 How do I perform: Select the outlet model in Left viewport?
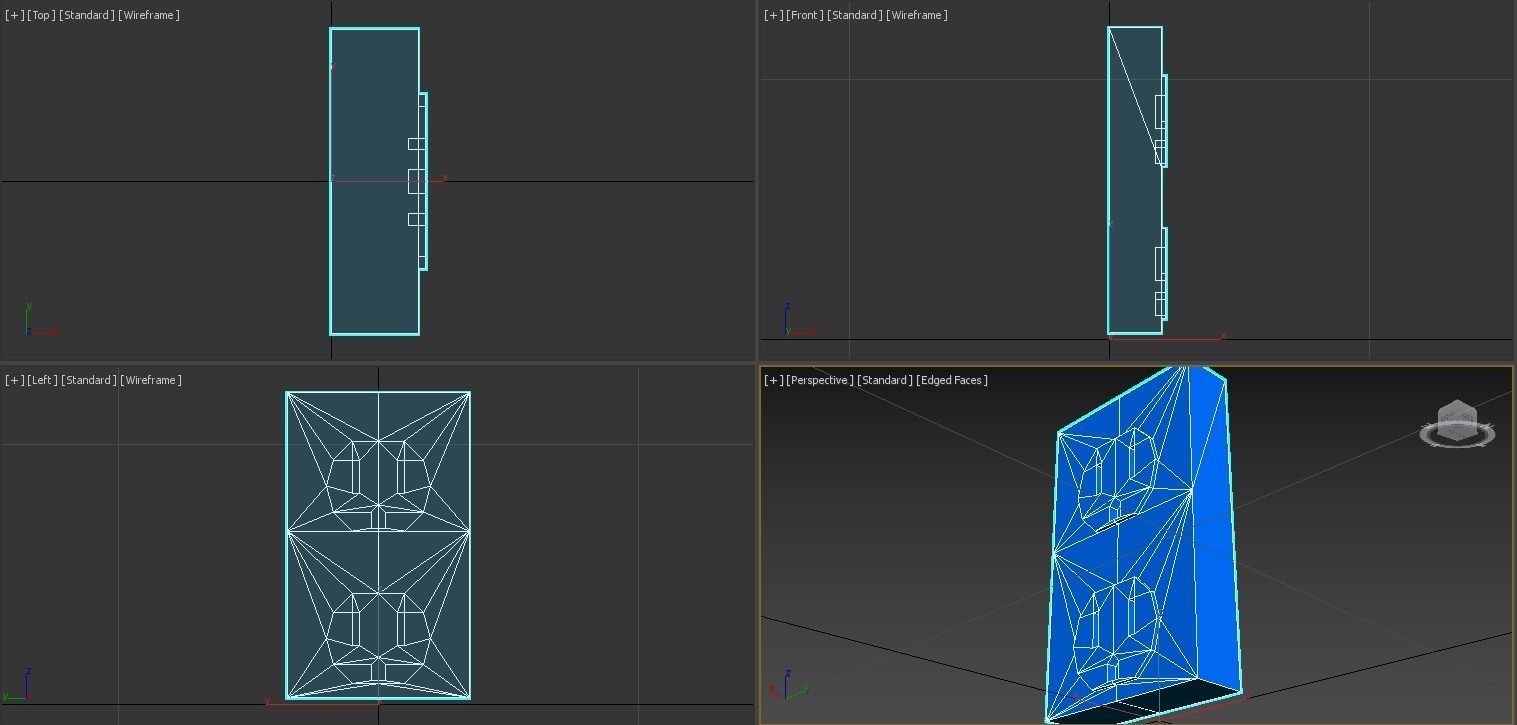(x=378, y=545)
